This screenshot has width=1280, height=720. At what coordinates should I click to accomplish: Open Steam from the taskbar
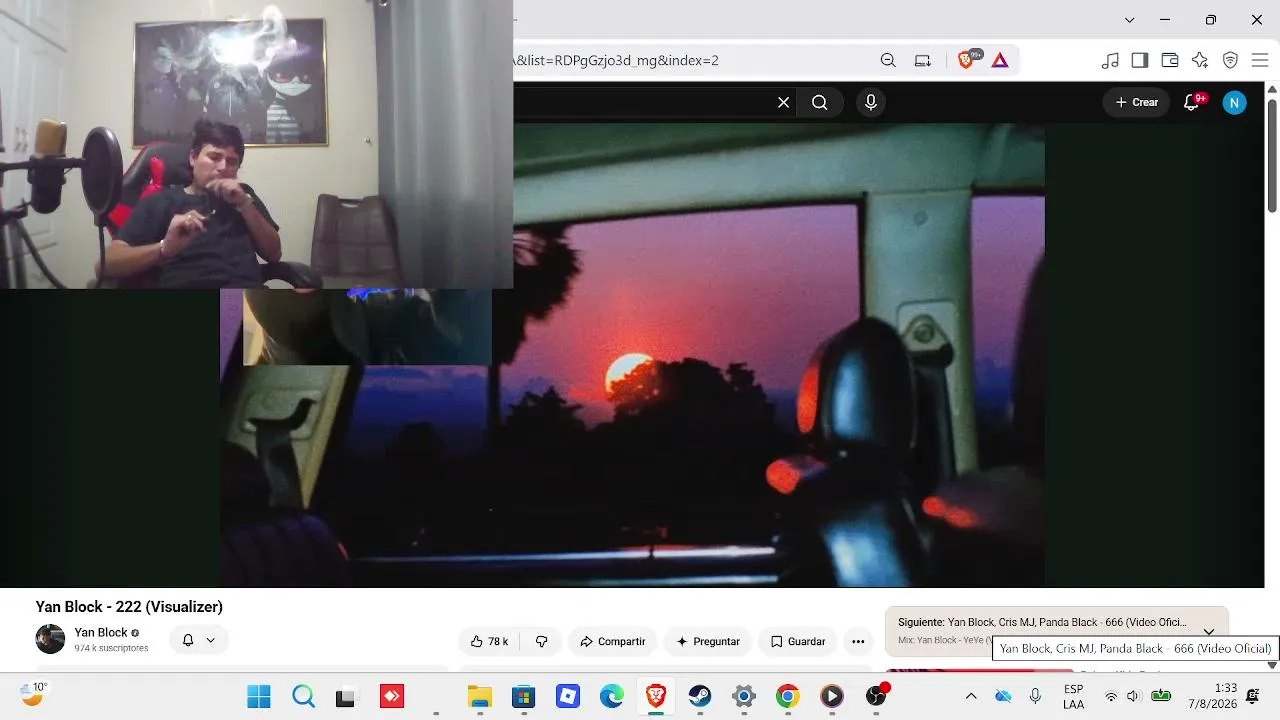click(x=700, y=696)
